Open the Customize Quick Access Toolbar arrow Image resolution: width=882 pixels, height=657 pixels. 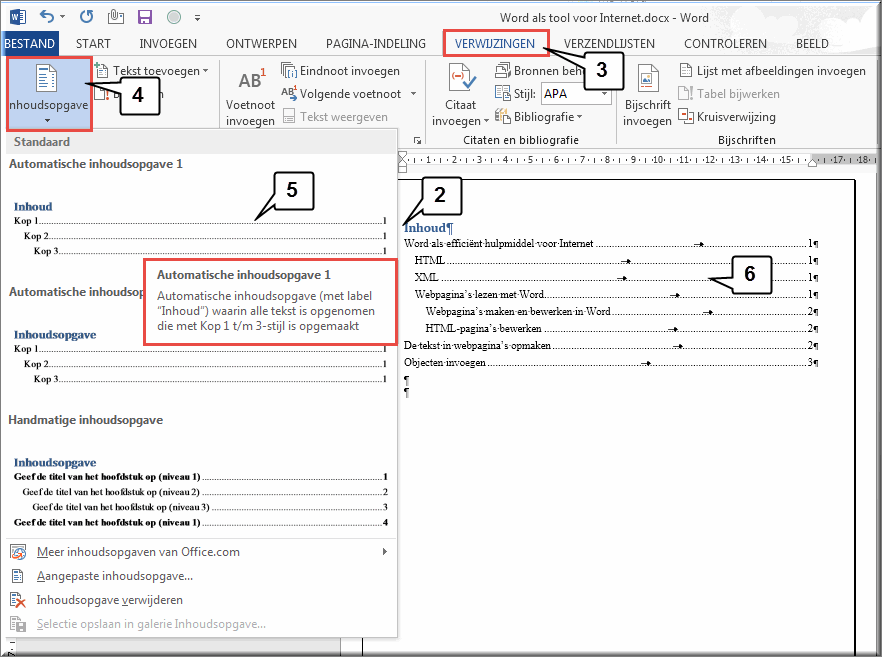(x=197, y=18)
